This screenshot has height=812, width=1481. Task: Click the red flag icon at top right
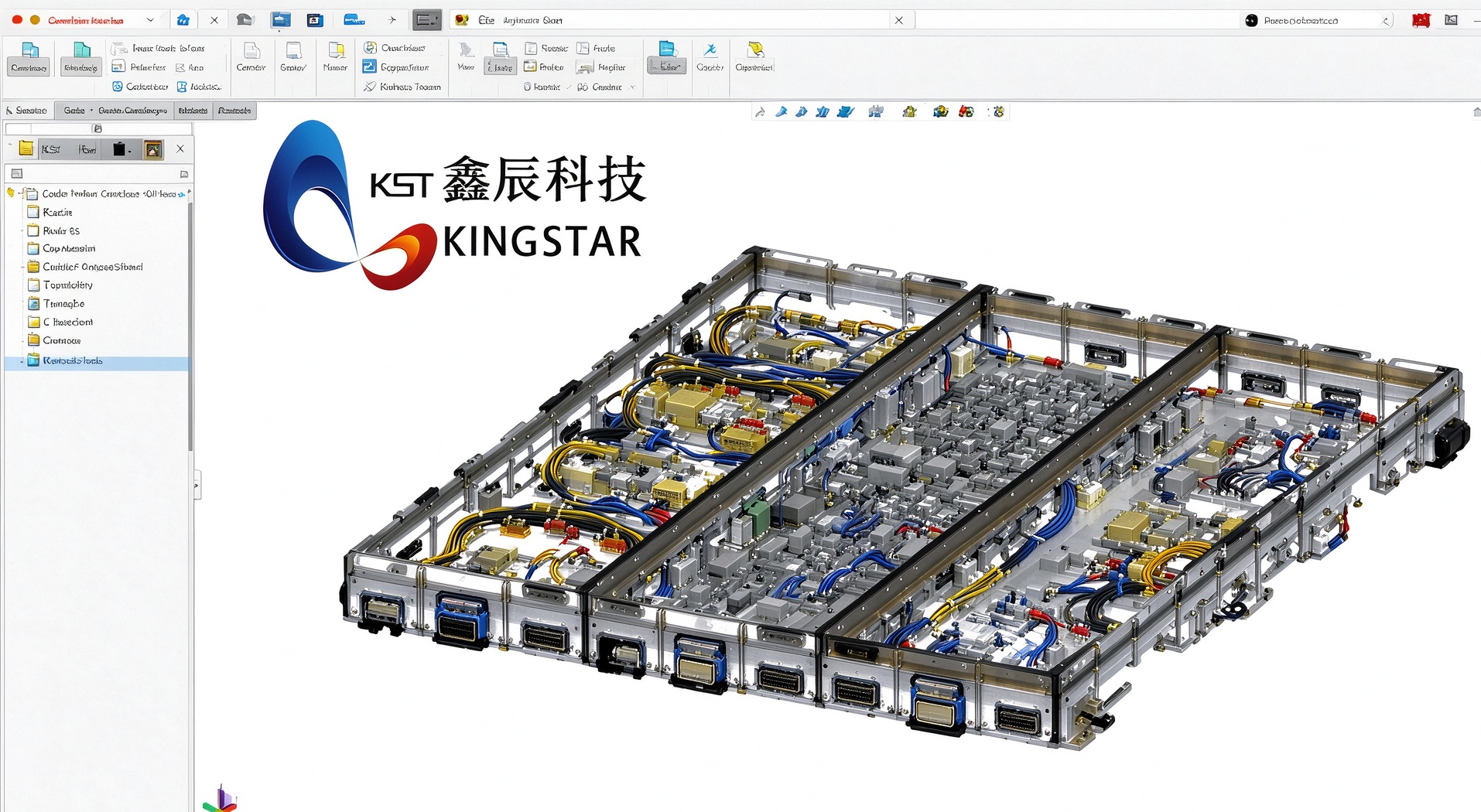pyautogui.click(x=1421, y=21)
